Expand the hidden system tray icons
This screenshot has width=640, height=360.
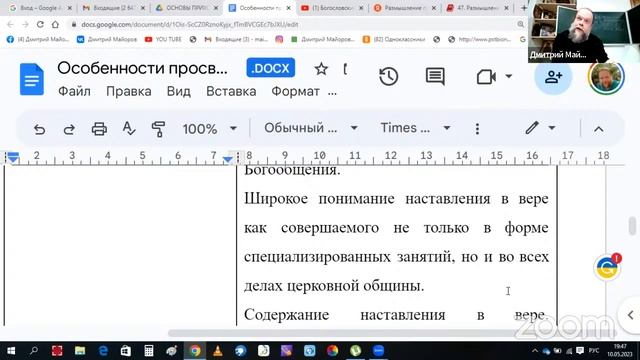point(535,351)
